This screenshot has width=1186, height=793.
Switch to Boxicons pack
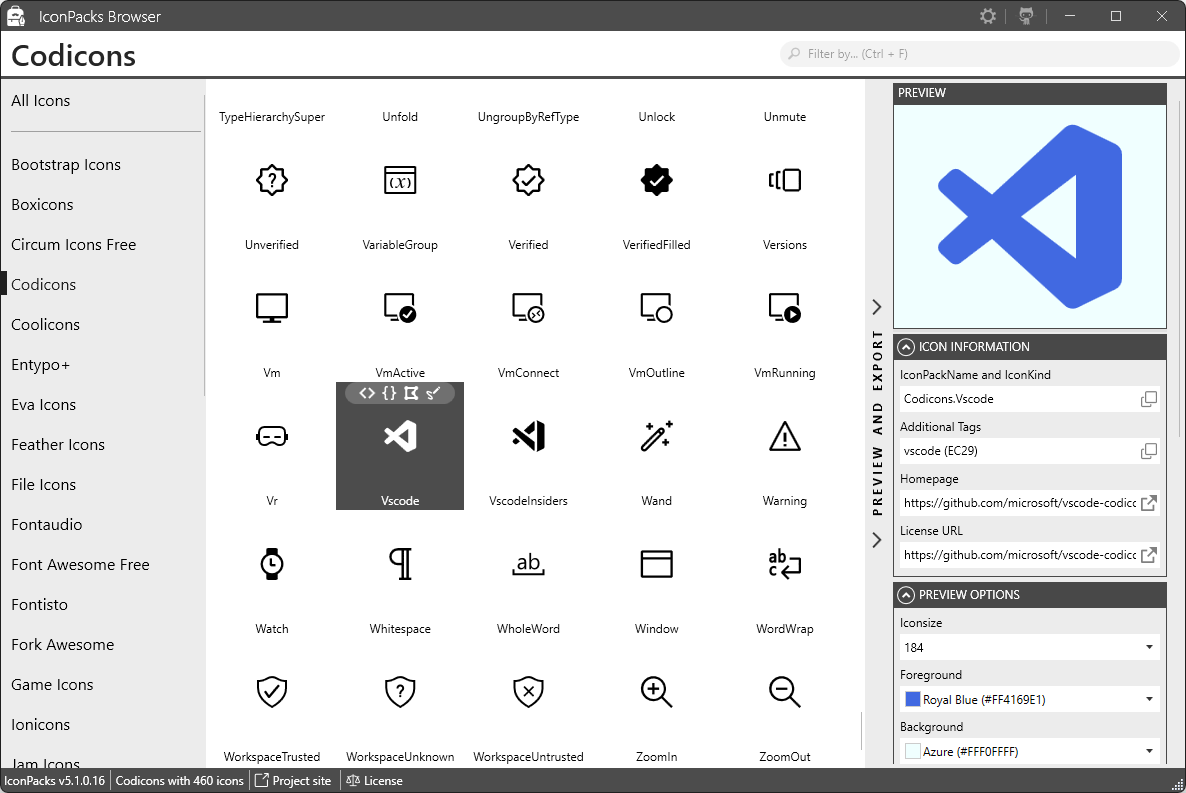(x=42, y=205)
